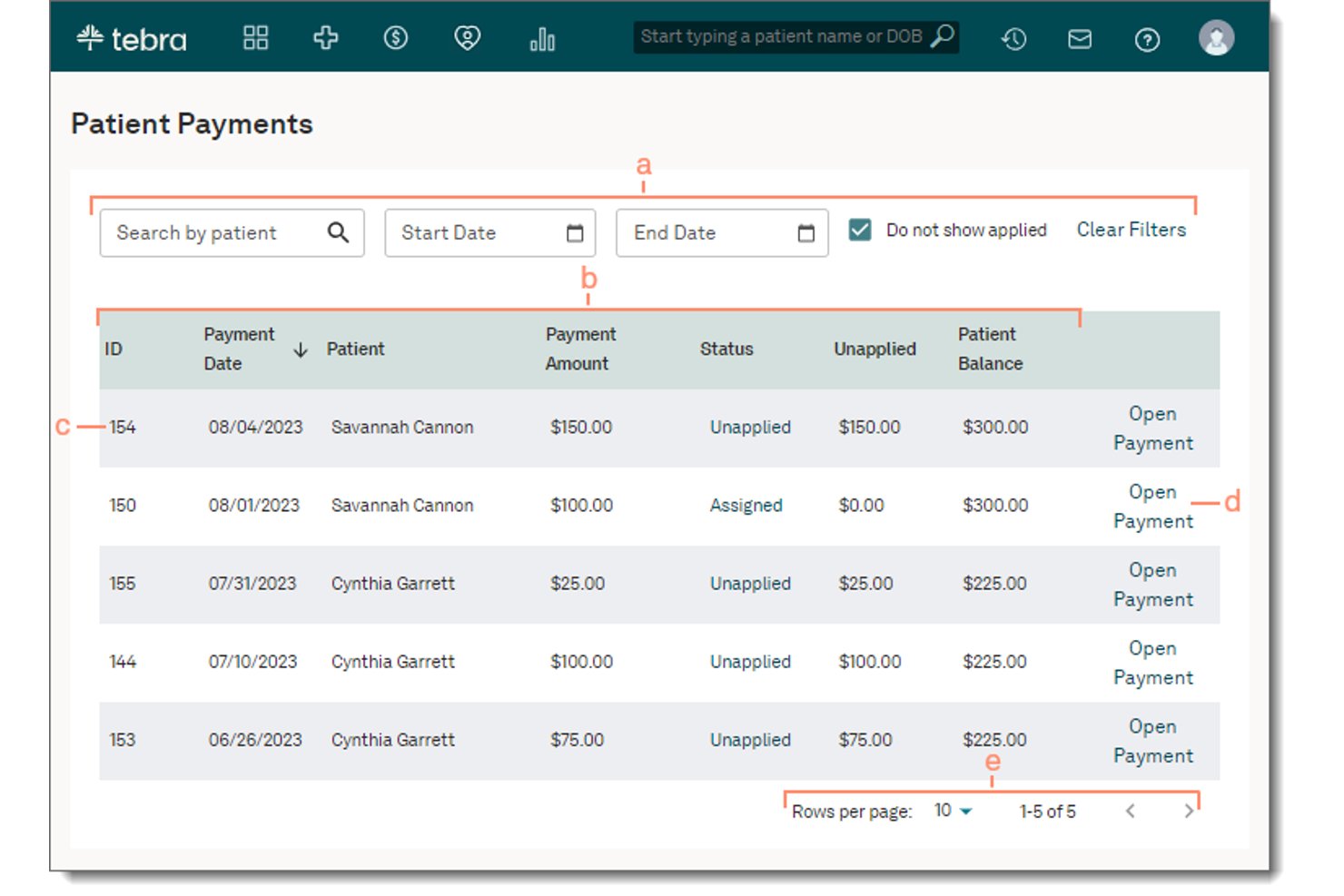Screen dimensions: 1344x896
Task: Open the messages envelope icon
Action: [1080, 39]
